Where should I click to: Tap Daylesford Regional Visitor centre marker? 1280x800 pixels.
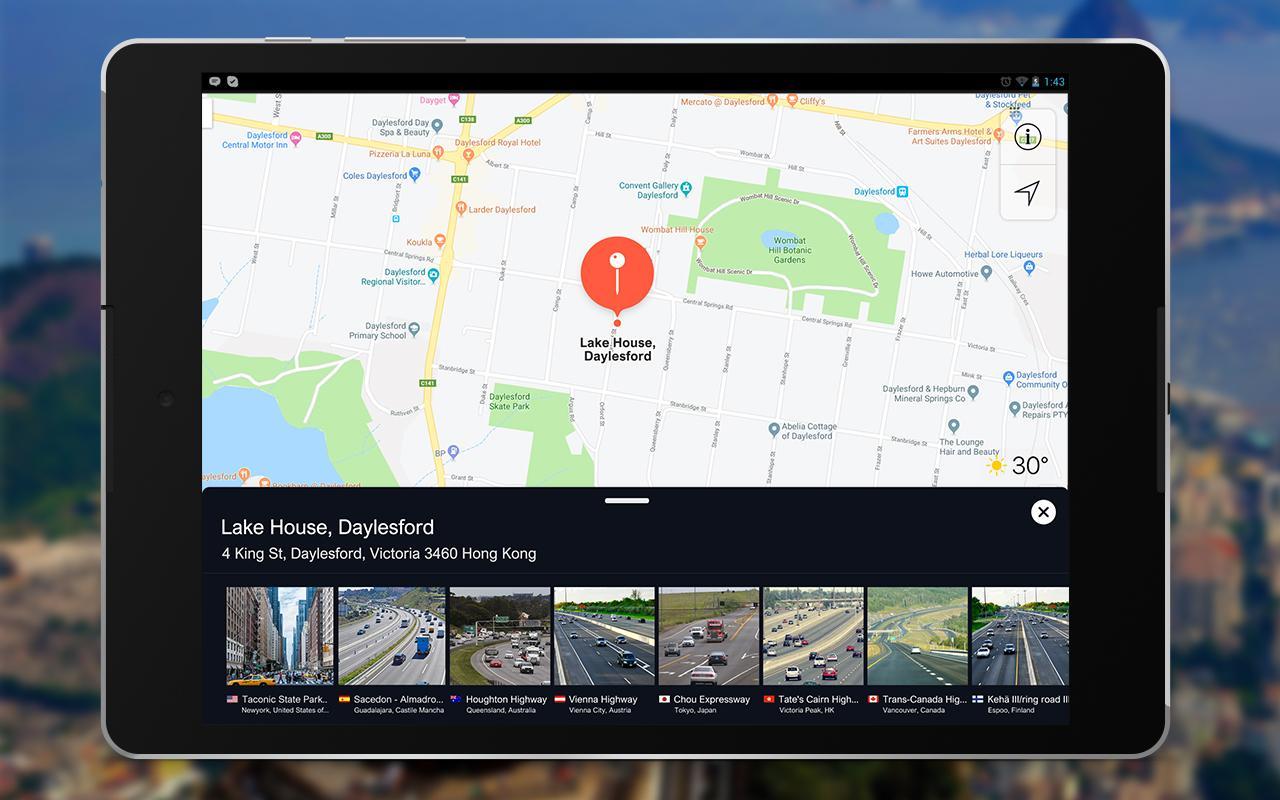434,273
